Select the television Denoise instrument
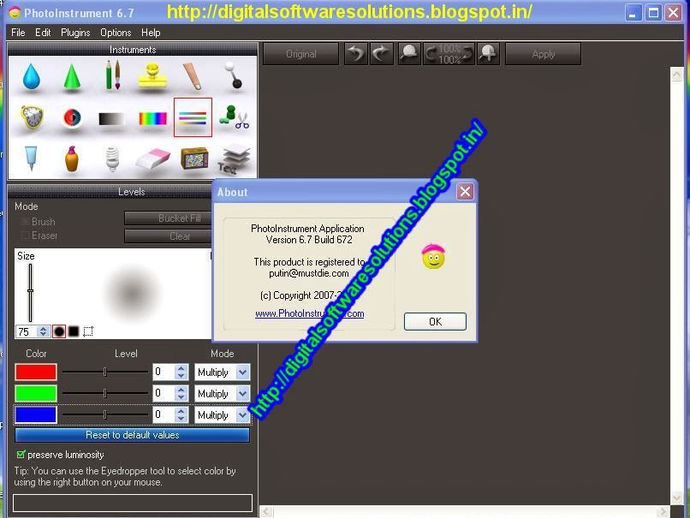690x518 pixels. 194,158
